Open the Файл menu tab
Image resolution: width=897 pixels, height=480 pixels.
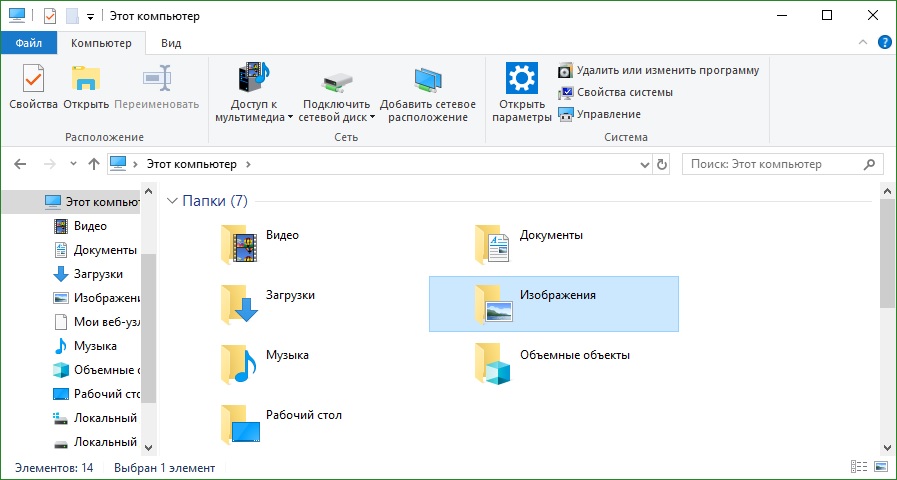28,43
